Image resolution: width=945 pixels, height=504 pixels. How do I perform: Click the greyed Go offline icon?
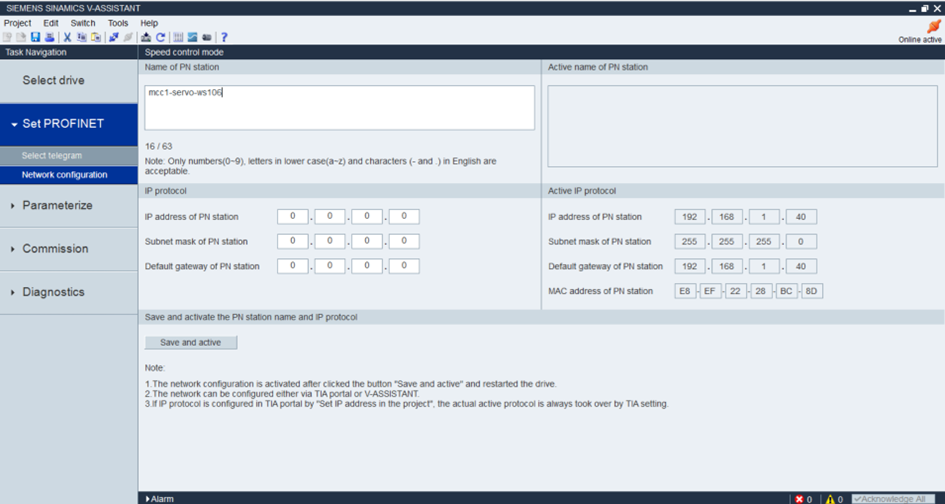(128, 37)
